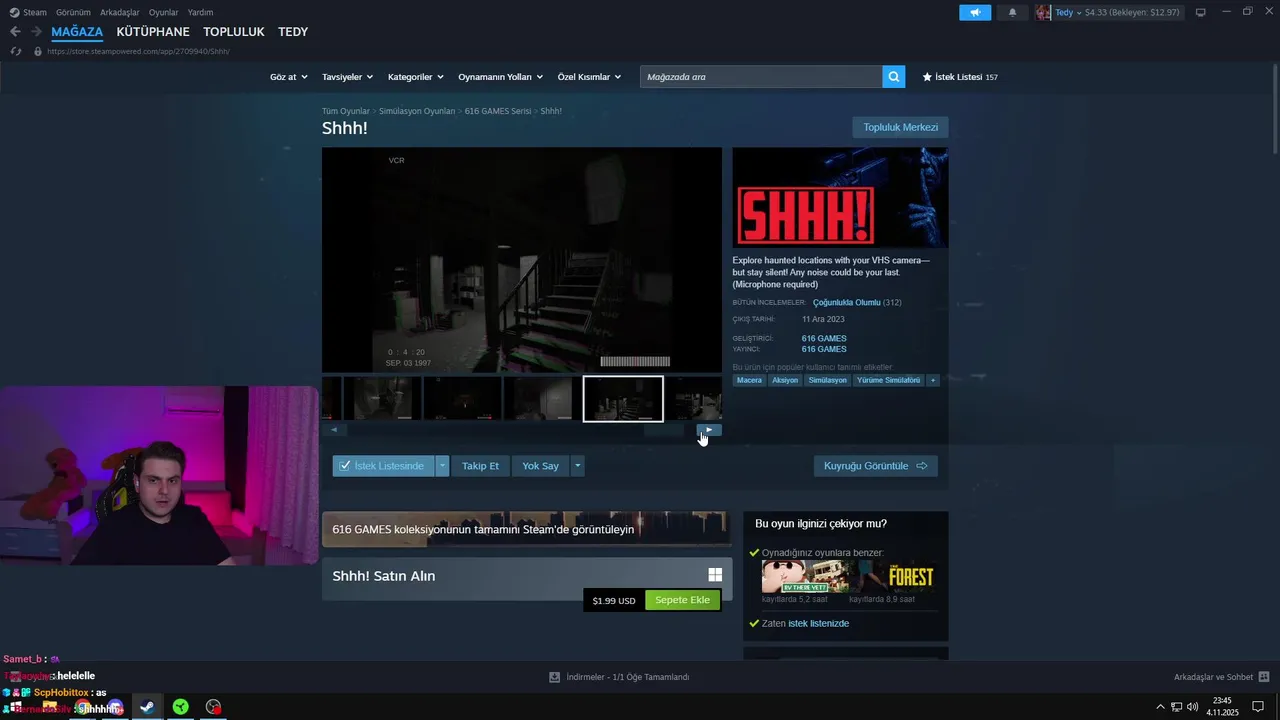1280x720 pixels.
Task: Open the Özel Kısımlar dropdown
Action: (589, 77)
